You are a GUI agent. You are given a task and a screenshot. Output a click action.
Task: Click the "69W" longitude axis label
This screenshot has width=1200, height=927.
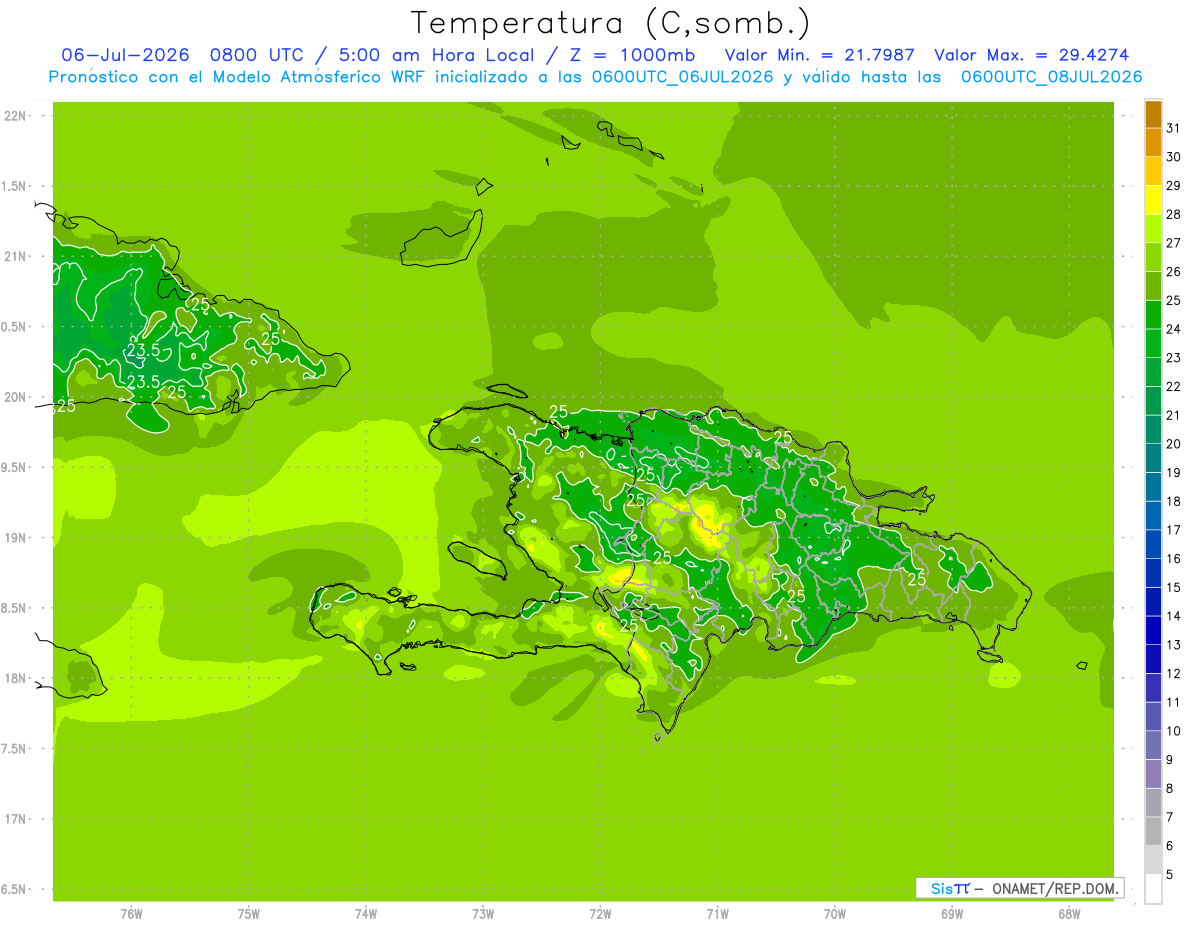pos(952,914)
